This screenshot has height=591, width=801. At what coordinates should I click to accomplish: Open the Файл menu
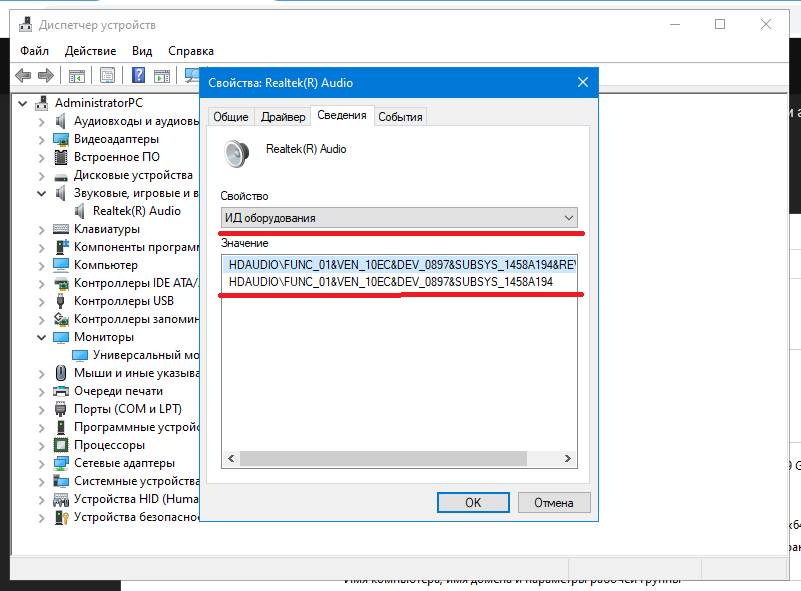tap(34, 51)
